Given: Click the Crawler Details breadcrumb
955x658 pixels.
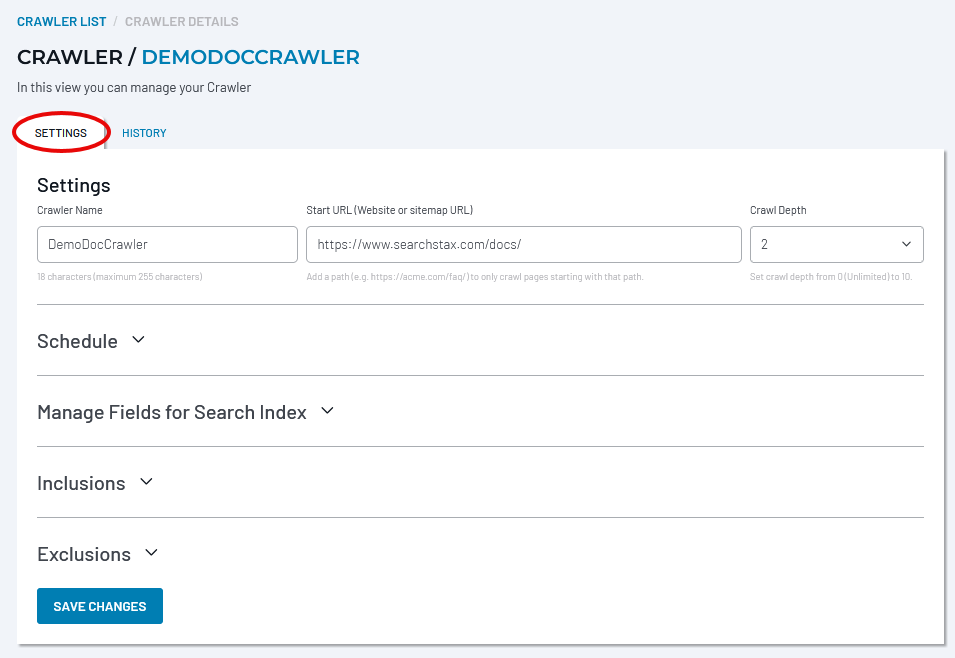Looking at the screenshot, I should (x=181, y=22).
